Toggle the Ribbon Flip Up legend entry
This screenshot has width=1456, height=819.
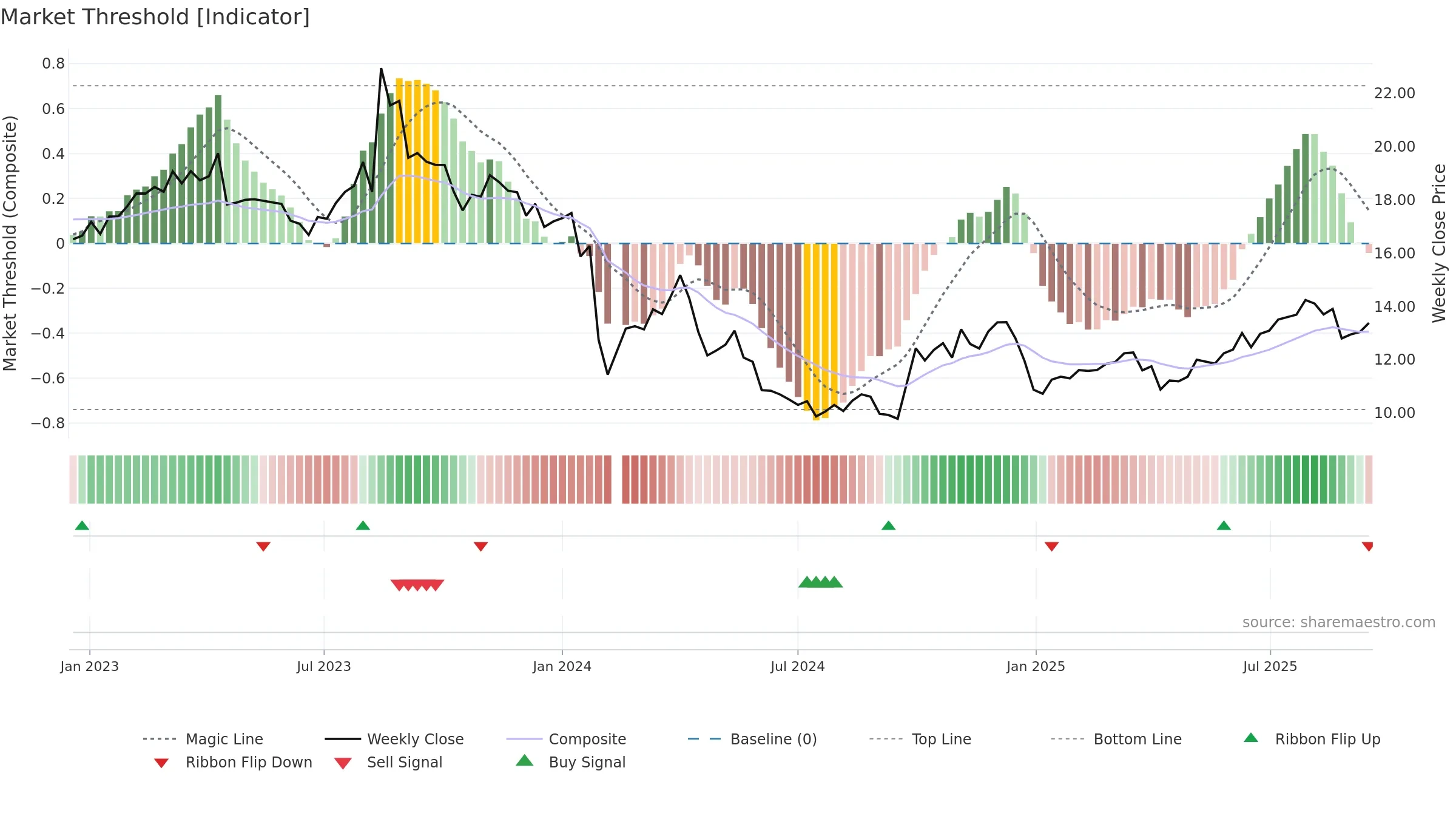pyautogui.click(x=1312, y=739)
